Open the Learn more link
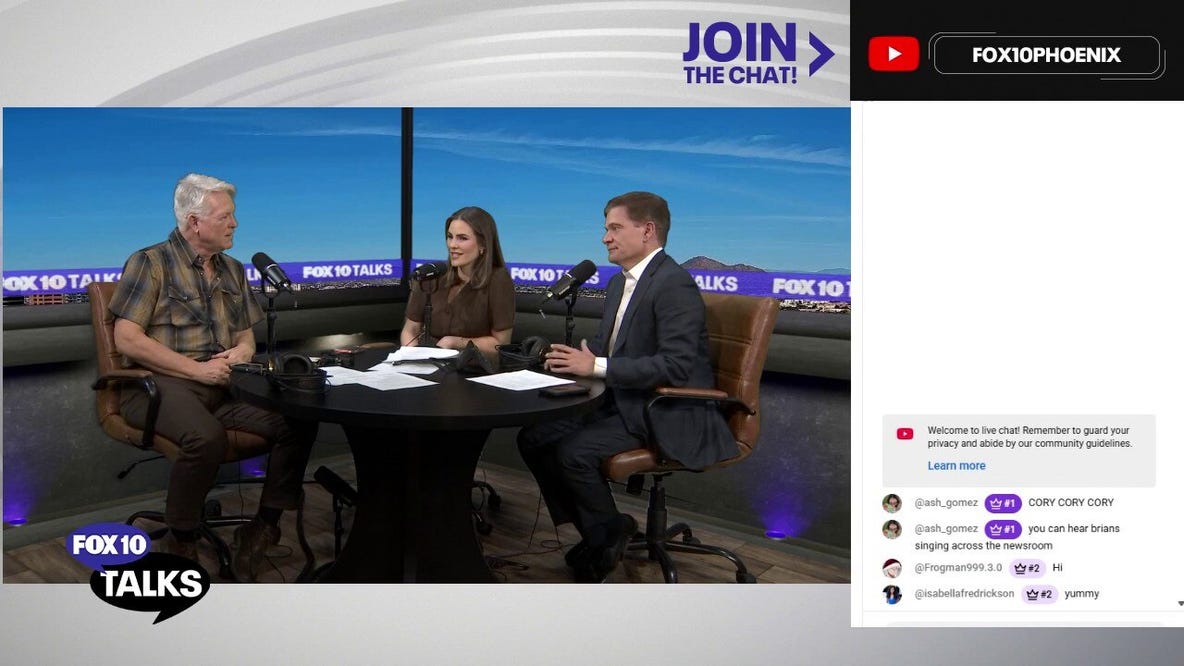 pos(956,466)
